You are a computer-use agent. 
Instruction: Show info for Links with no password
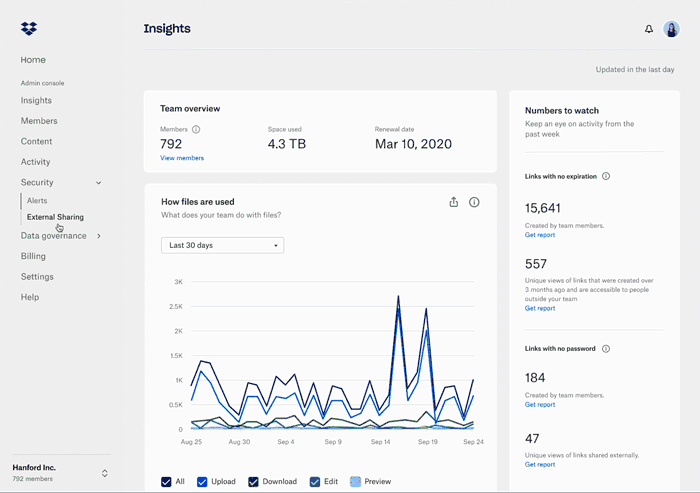(606, 349)
